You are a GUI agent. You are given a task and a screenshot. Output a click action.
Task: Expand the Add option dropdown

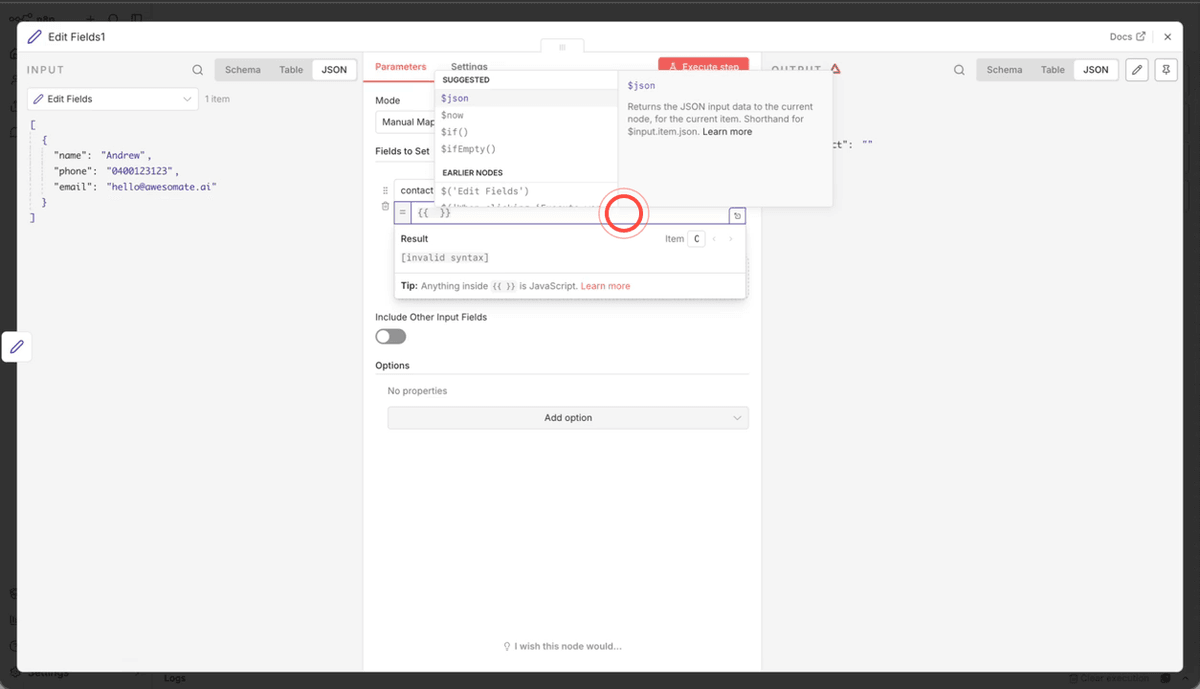coord(568,418)
